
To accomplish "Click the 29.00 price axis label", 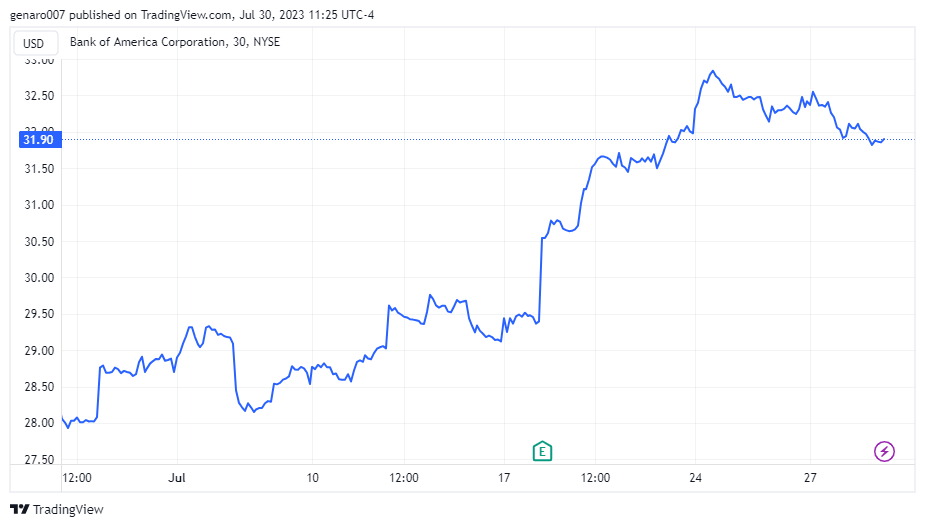I will 39,351.
